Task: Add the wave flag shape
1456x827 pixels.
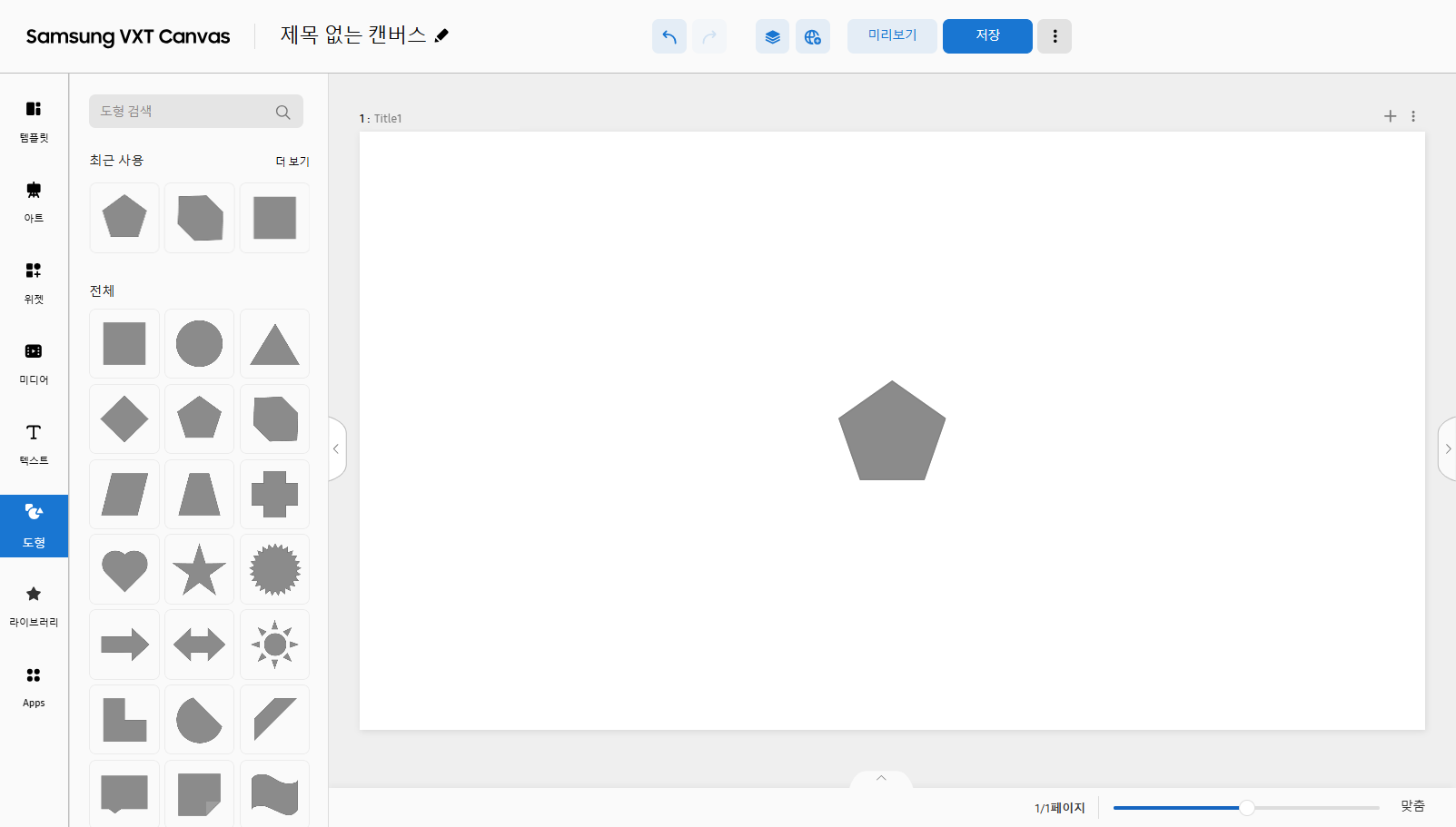Action: point(275,794)
